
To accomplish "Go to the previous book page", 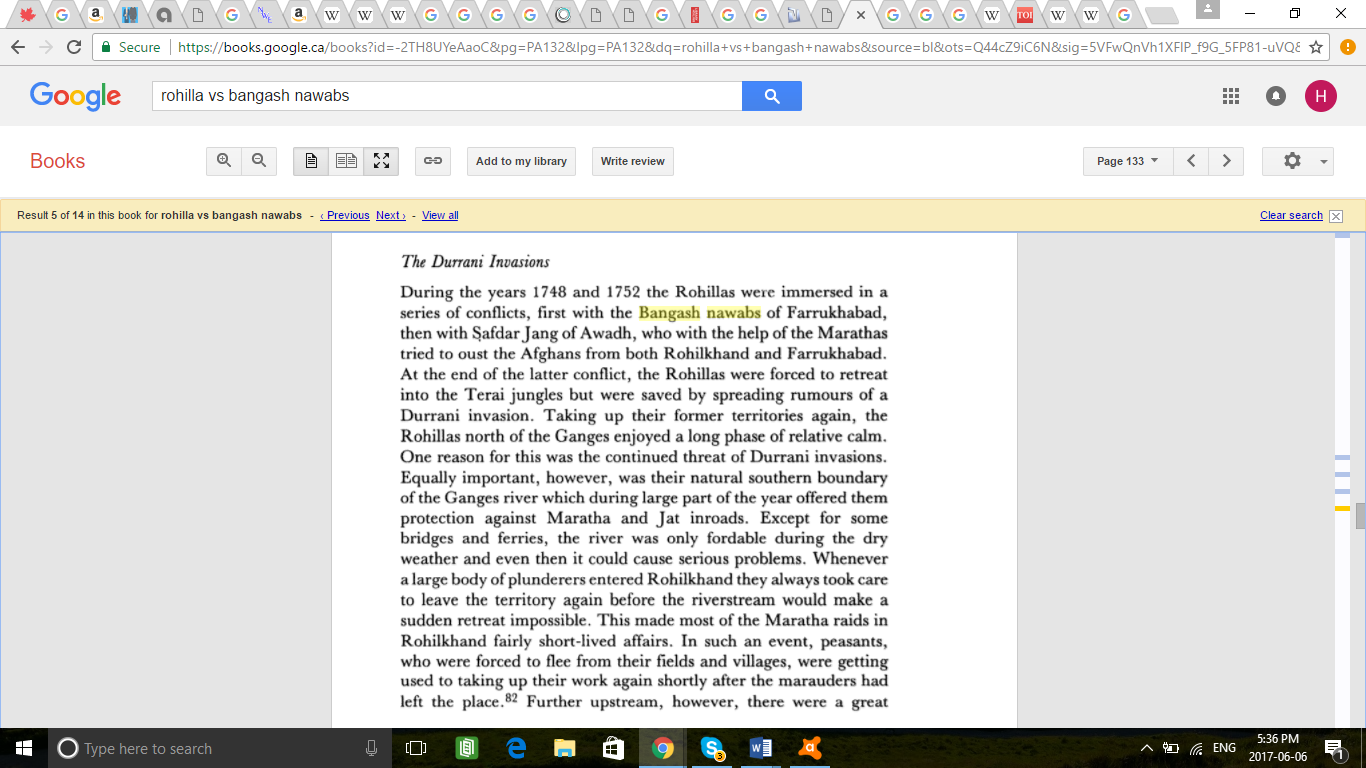I will (x=1191, y=161).
